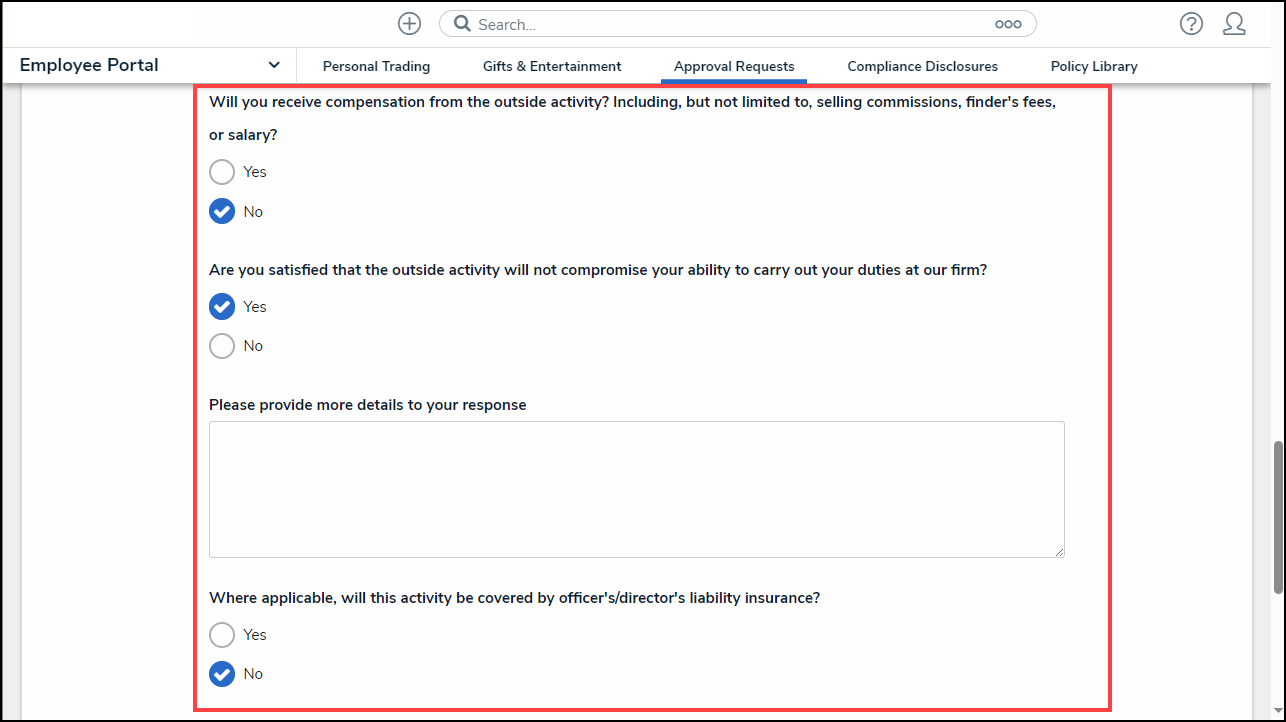Screen dimensions: 1286x722
Task: Choose Yes for liability insurance coverage
Action: [222, 634]
